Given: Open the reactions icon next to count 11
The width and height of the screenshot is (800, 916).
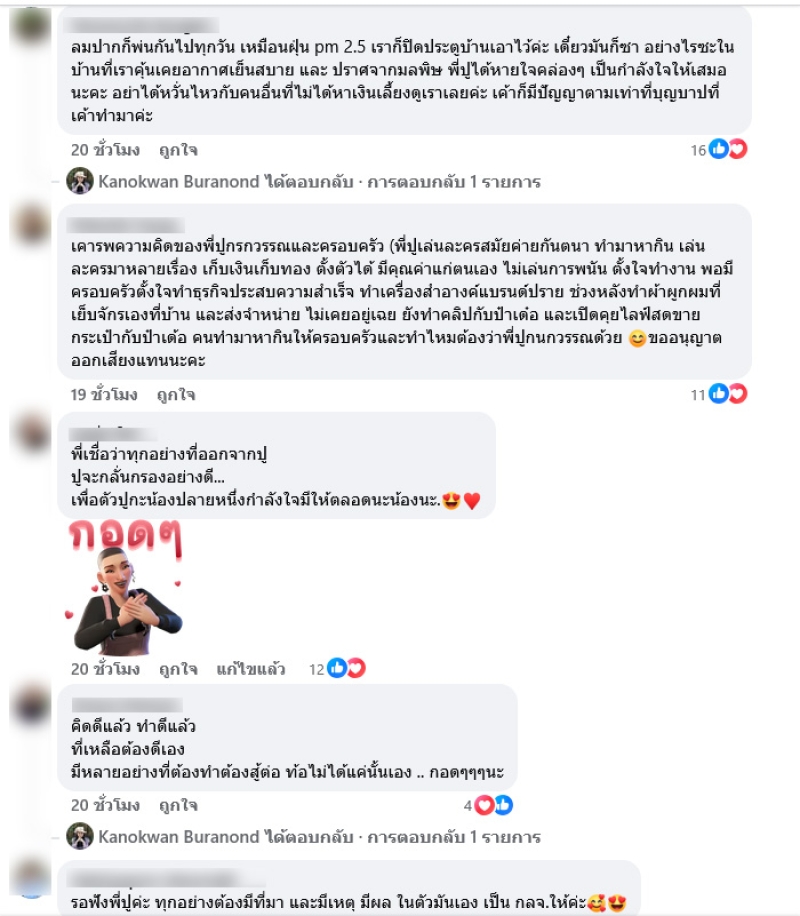Looking at the screenshot, I should 728,394.
